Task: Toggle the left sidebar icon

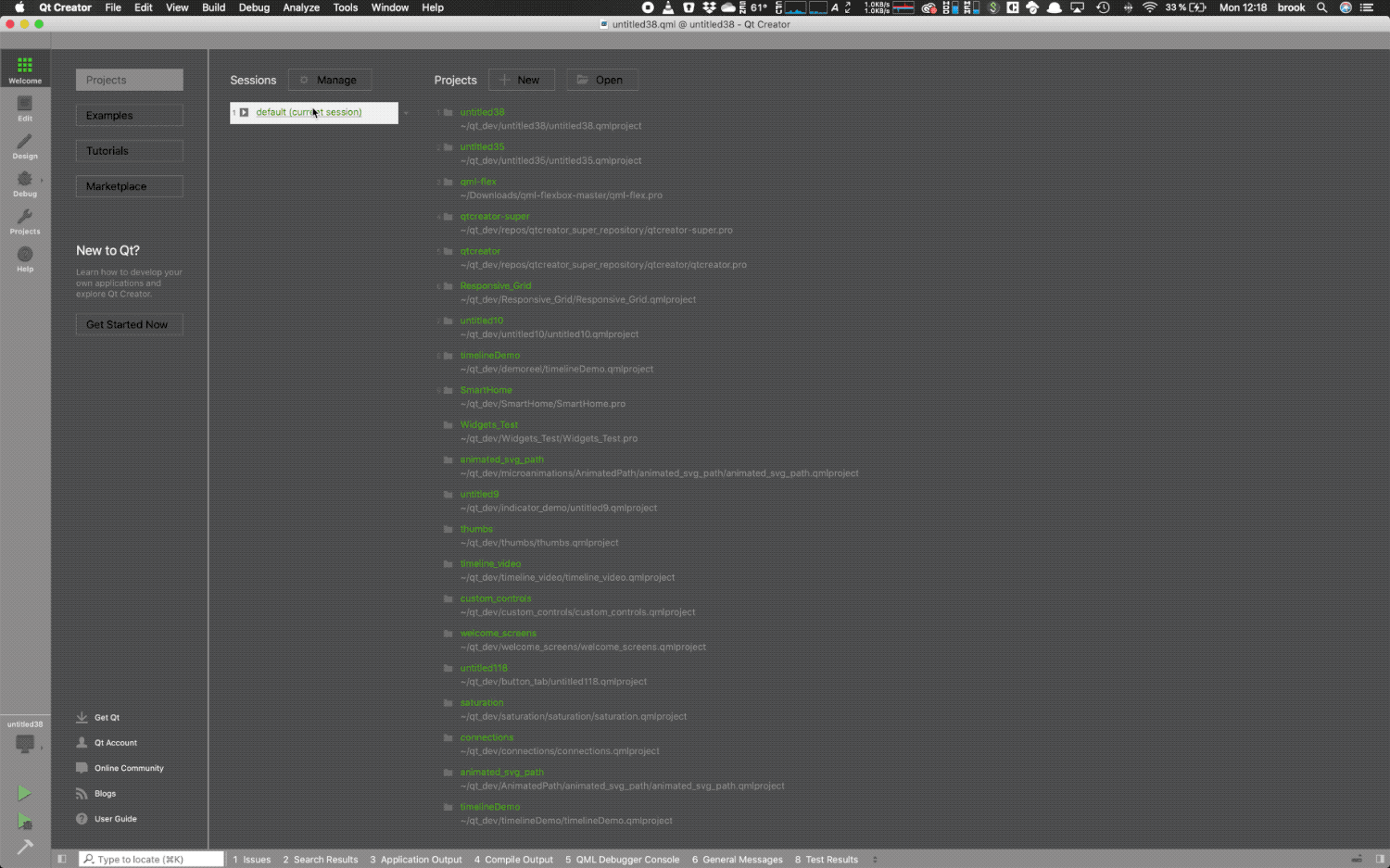Action: pos(62,859)
